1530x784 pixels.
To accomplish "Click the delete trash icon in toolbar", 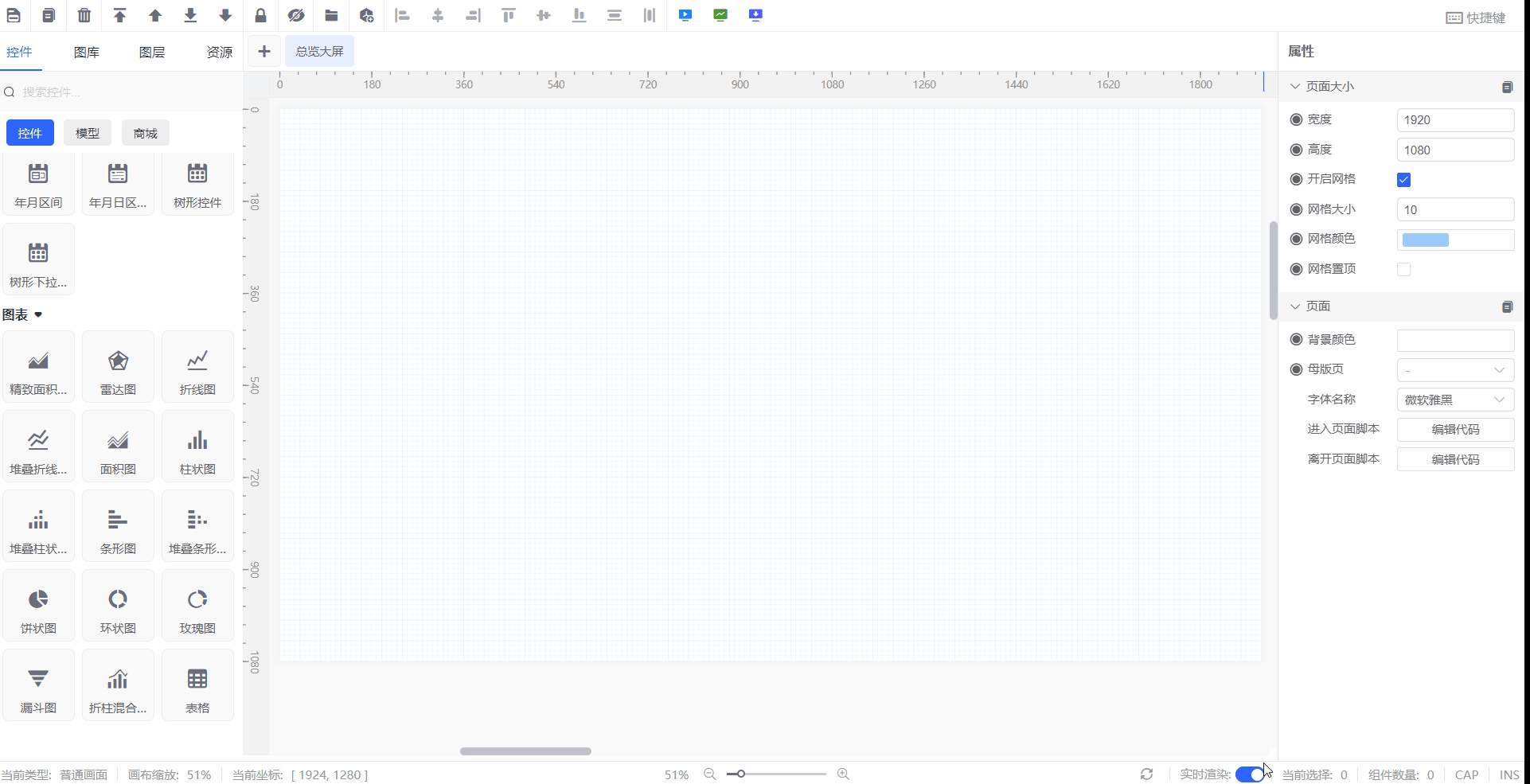I will click(84, 15).
